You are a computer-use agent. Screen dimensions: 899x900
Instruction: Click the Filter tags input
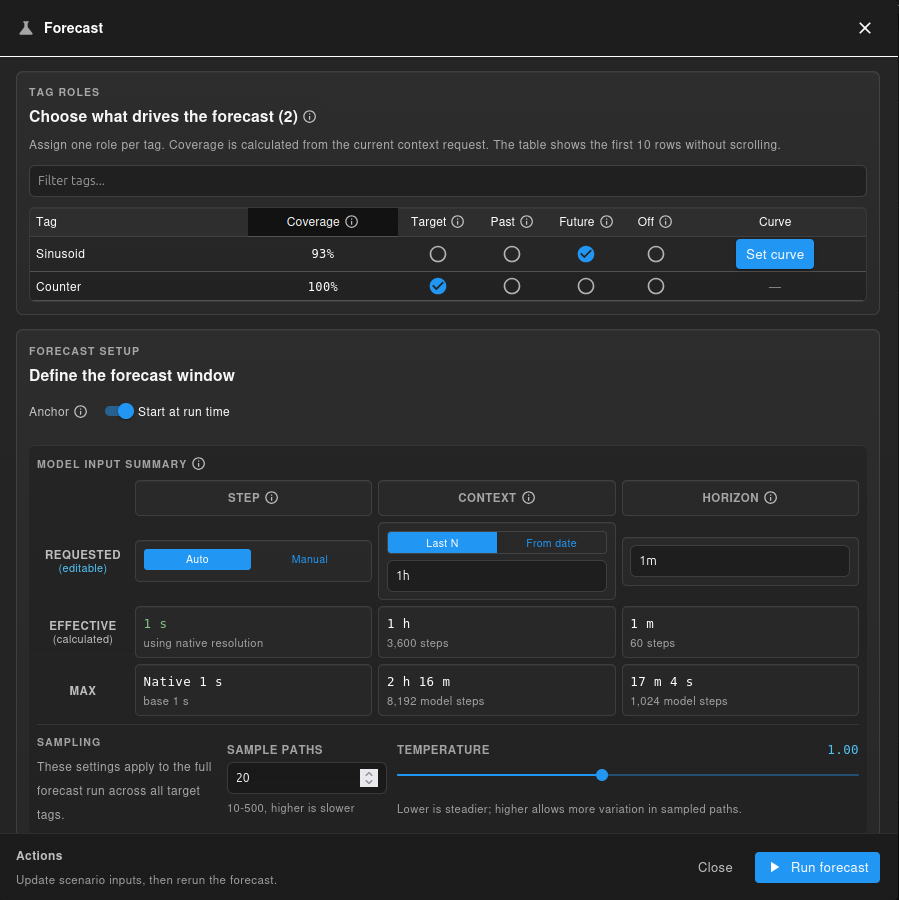(448, 181)
